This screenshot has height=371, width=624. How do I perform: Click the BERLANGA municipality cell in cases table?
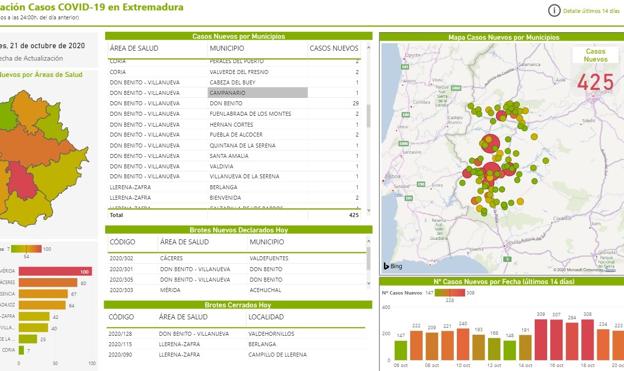(x=223, y=187)
